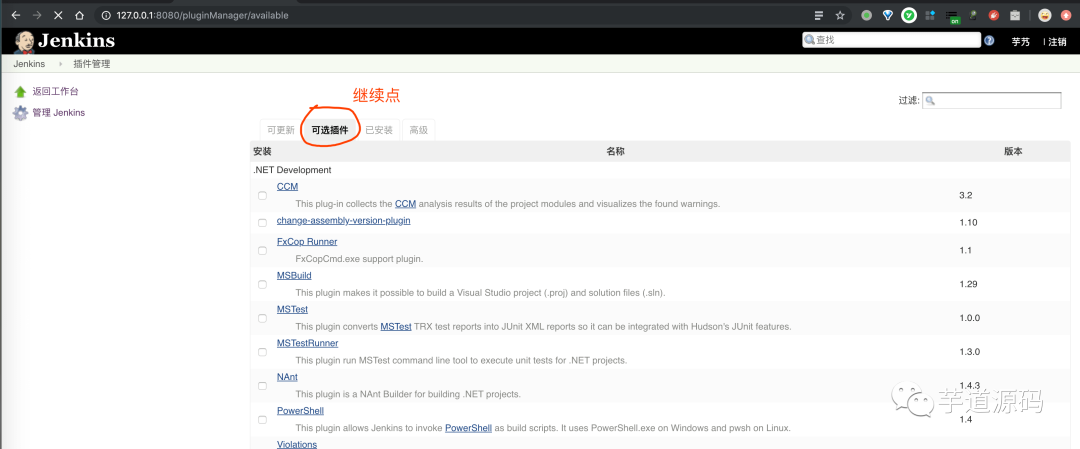1080x449 pixels.
Task: Open the 已安装 tab
Action: (379, 130)
